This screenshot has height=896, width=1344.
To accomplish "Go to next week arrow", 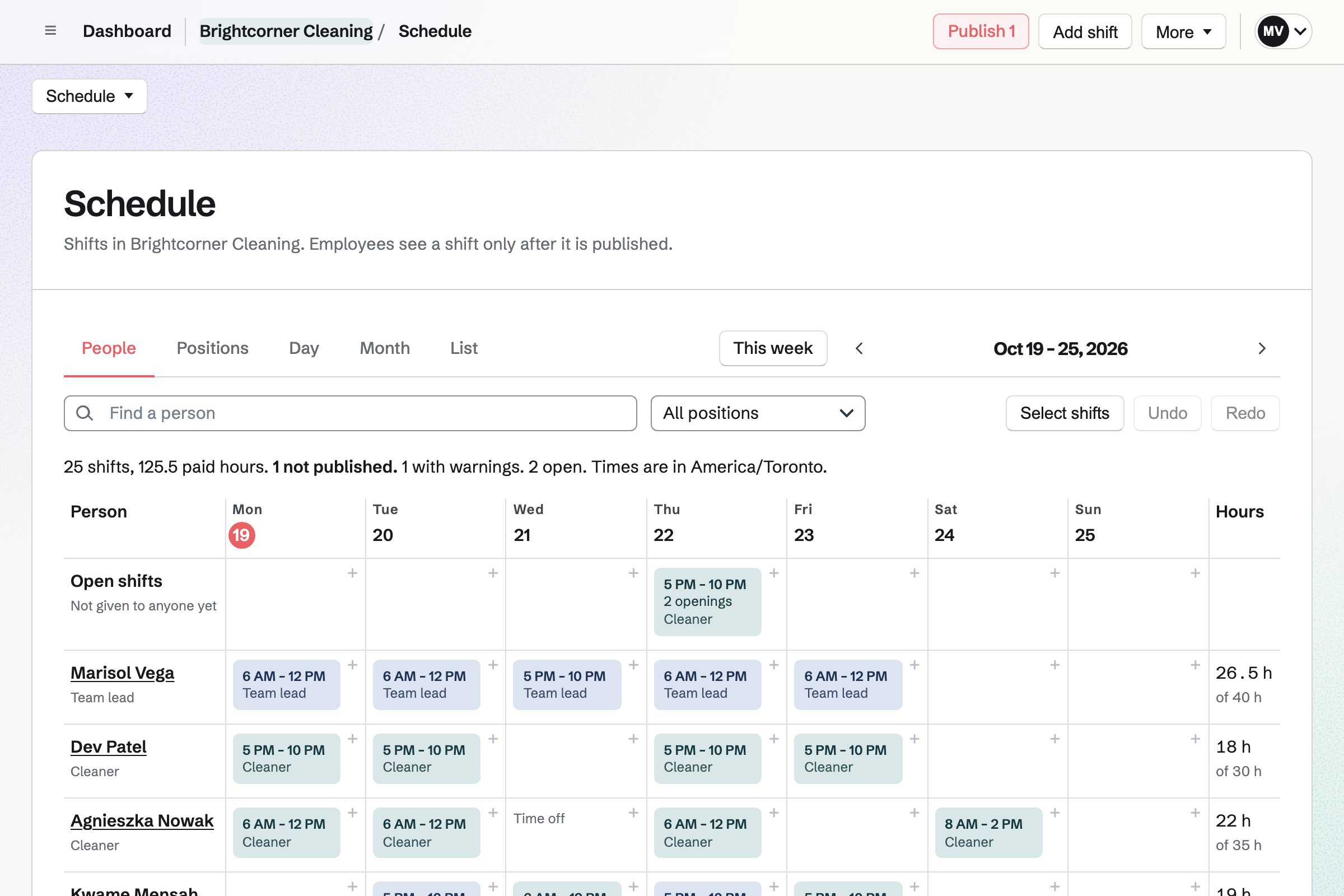I will pyautogui.click(x=1262, y=348).
